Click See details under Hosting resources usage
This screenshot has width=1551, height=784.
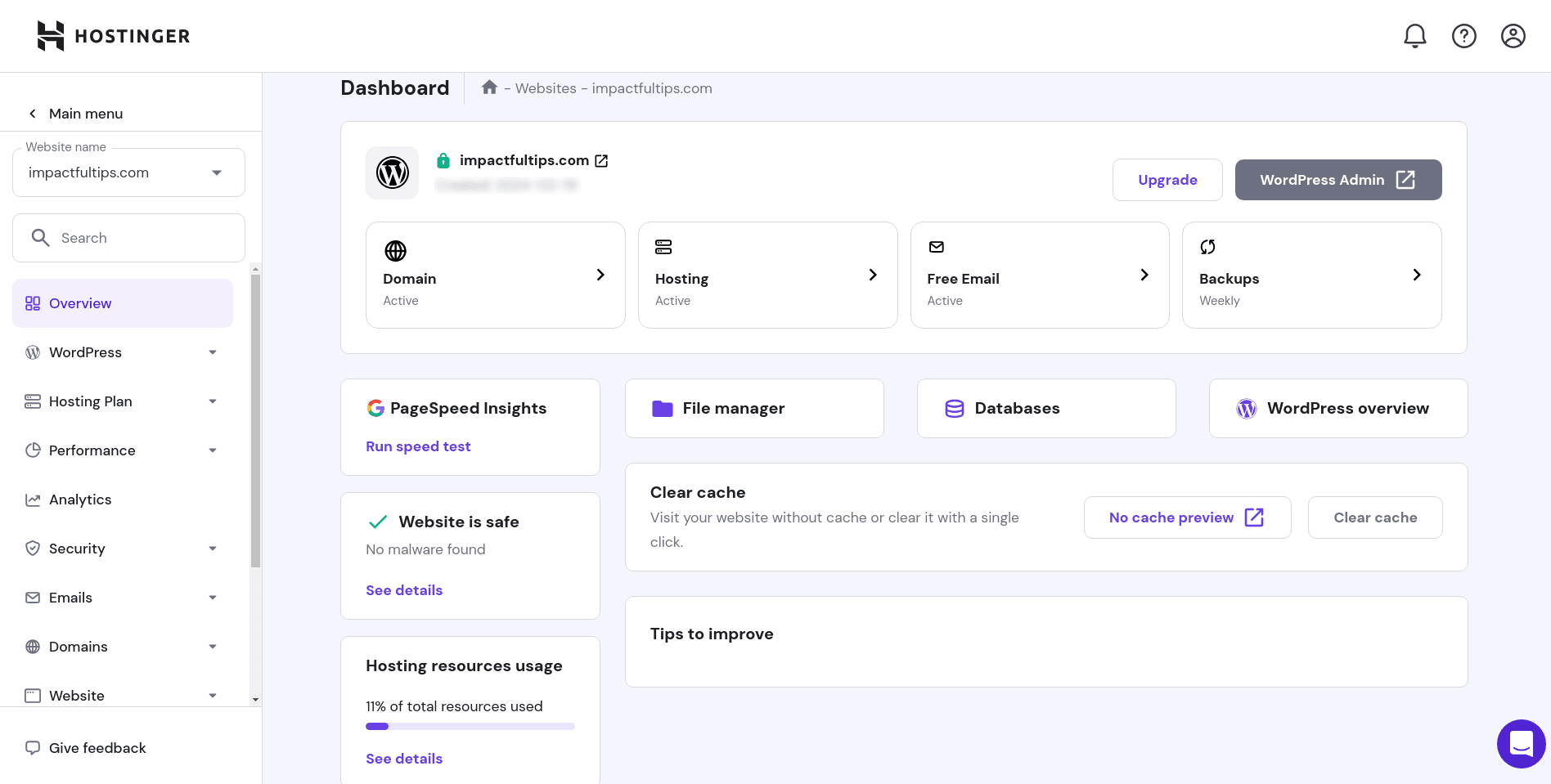tap(404, 759)
